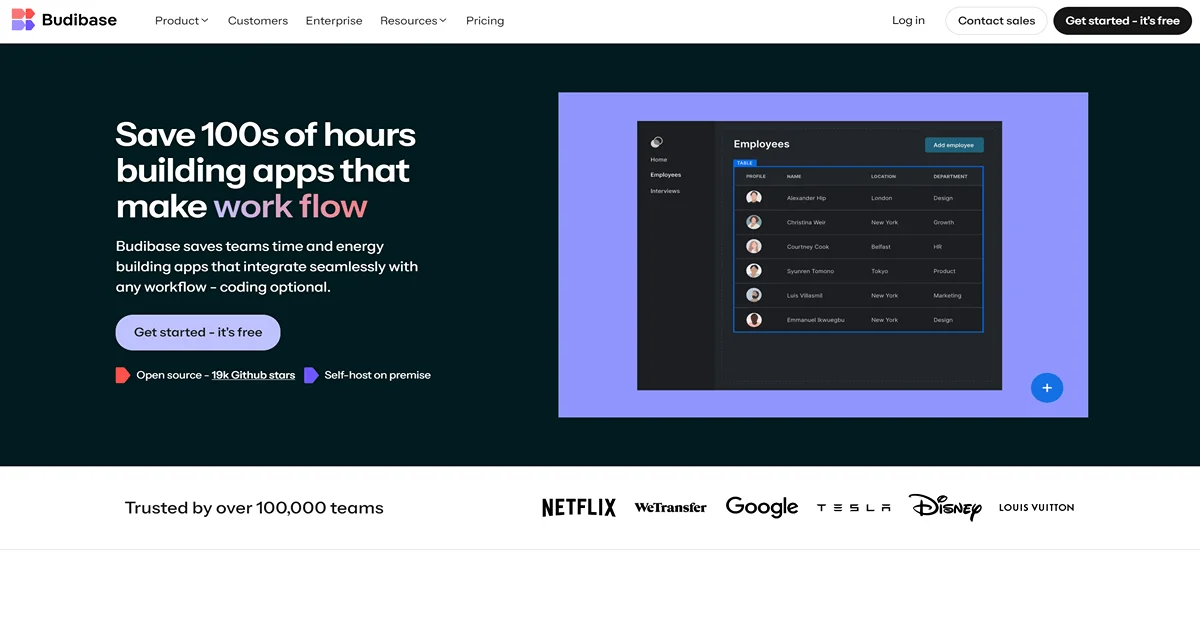The image size is (1200, 628).
Task: Open the Enterprise page
Action: (334, 21)
